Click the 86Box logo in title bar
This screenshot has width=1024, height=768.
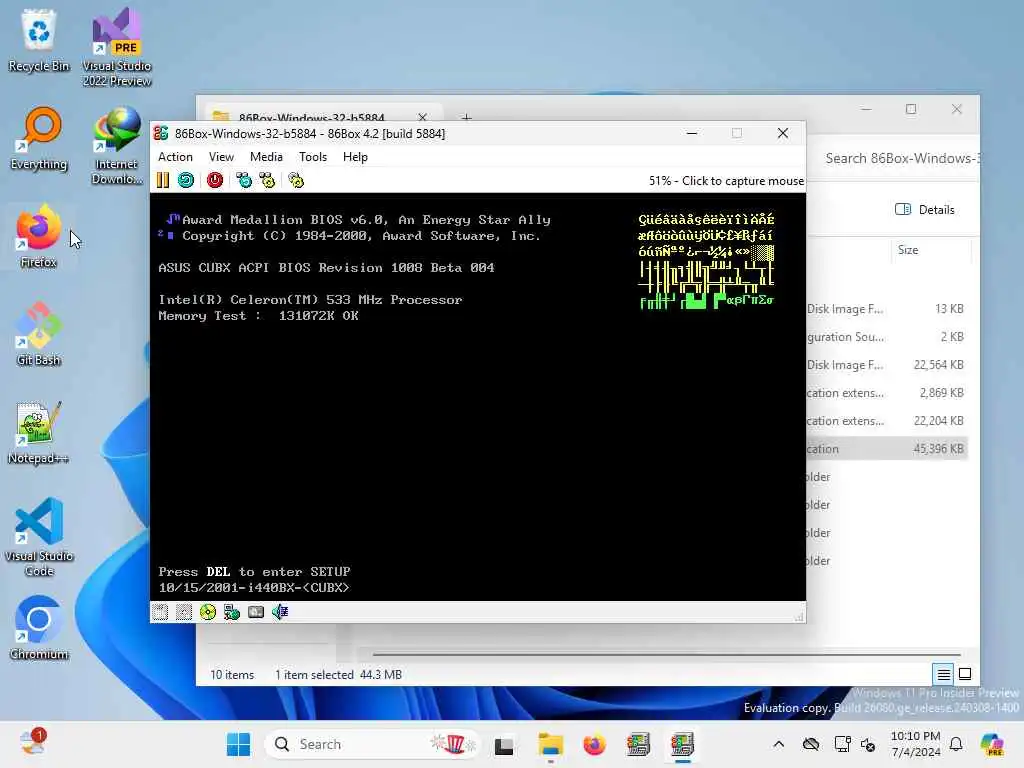point(161,133)
